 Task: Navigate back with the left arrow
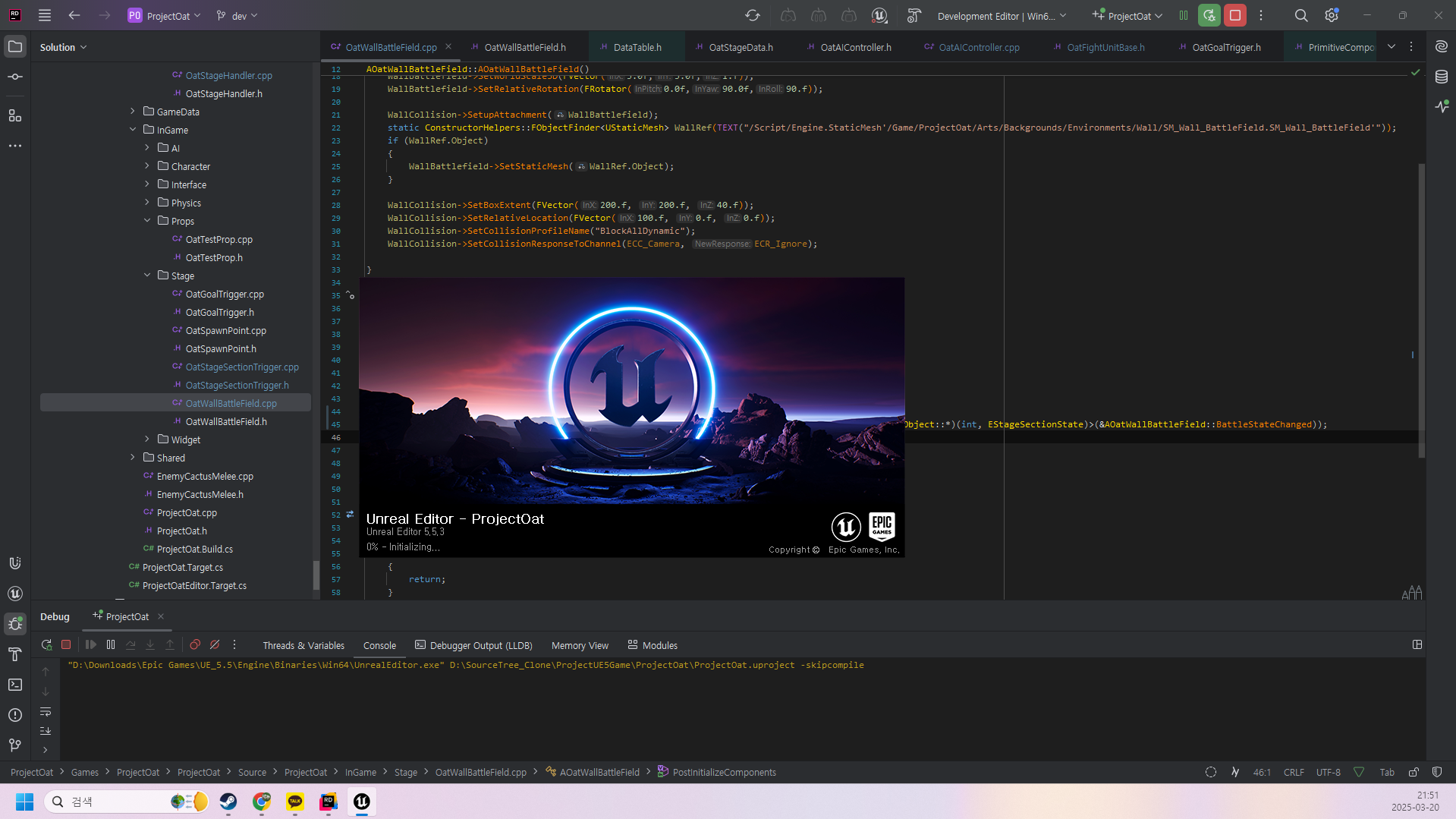pos(74,15)
